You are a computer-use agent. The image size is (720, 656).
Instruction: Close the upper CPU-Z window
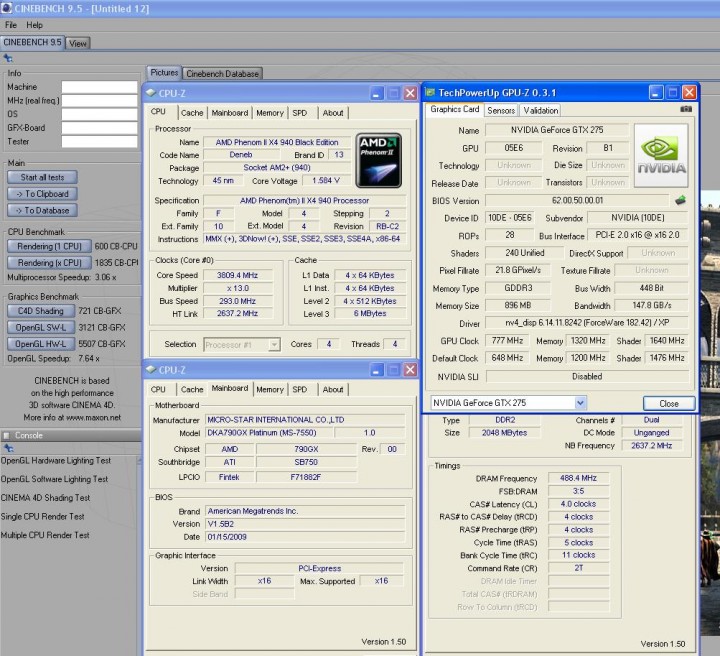tap(411, 93)
